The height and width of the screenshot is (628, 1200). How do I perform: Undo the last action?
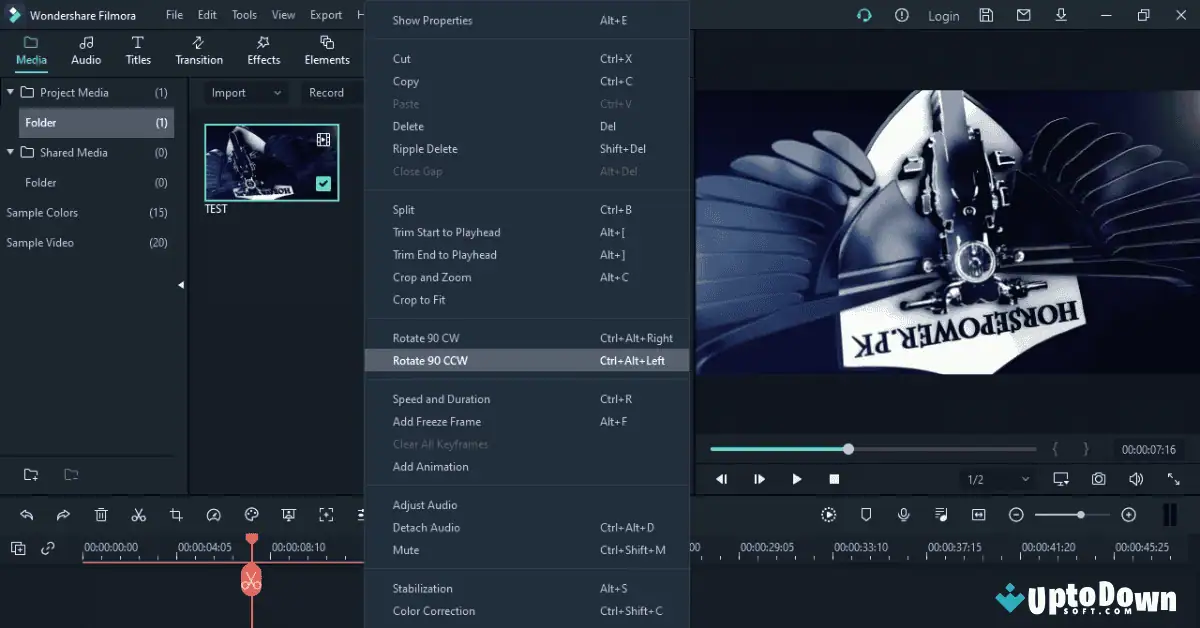26,514
